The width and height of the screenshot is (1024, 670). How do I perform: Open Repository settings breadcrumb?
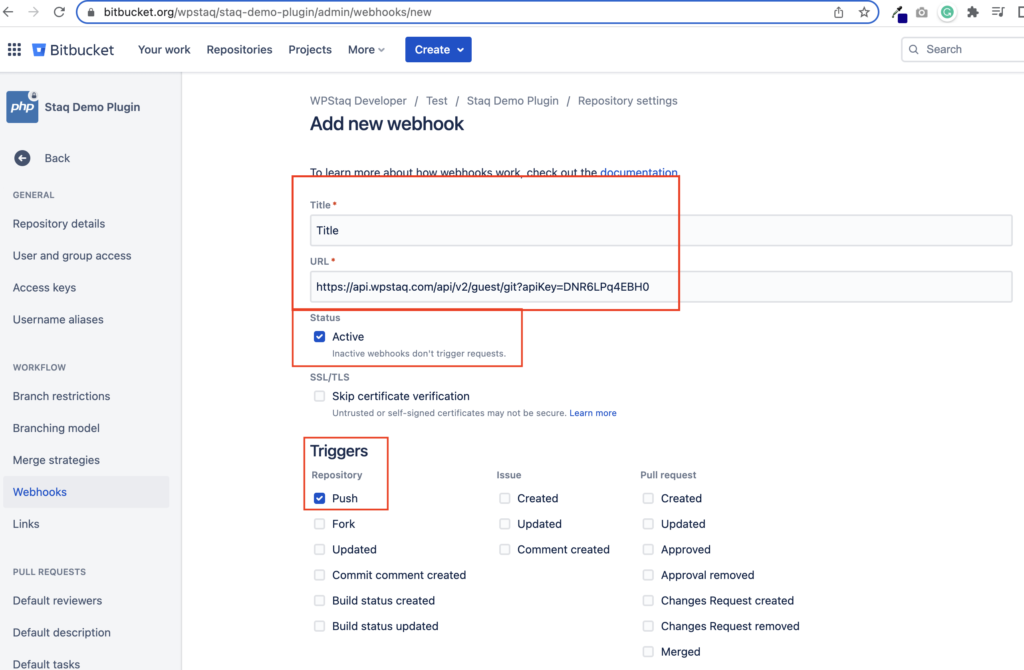coord(628,101)
